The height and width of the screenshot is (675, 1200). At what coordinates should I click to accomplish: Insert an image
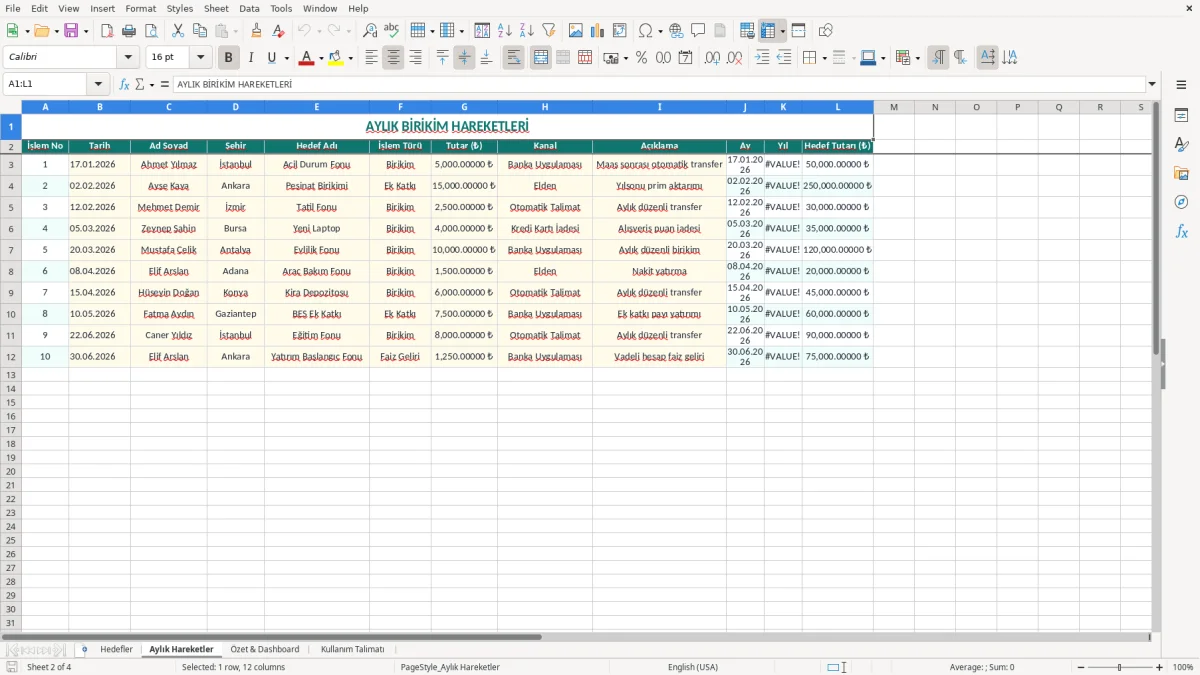pyautogui.click(x=576, y=31)
